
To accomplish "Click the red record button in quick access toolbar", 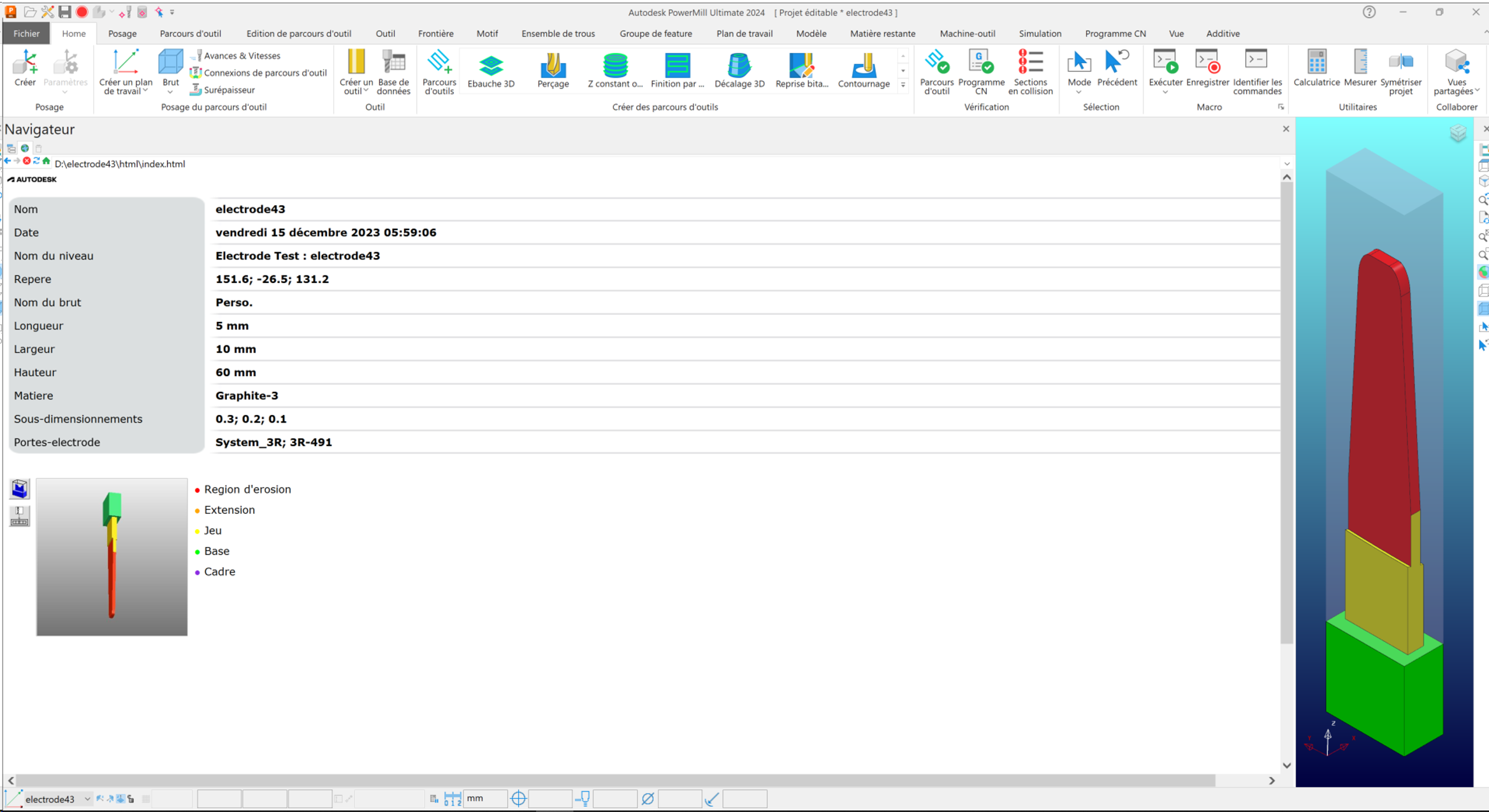I will (82, 12).
